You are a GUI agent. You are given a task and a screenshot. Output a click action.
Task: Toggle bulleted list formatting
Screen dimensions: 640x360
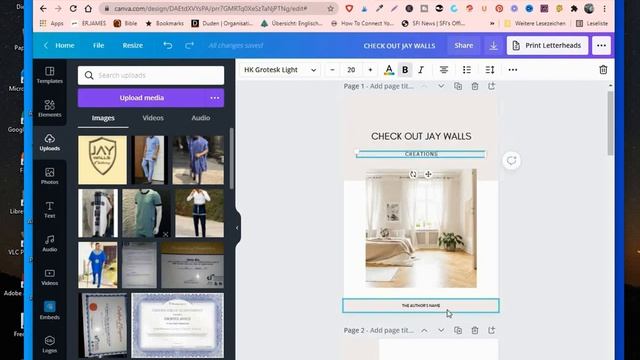point(467,70)
